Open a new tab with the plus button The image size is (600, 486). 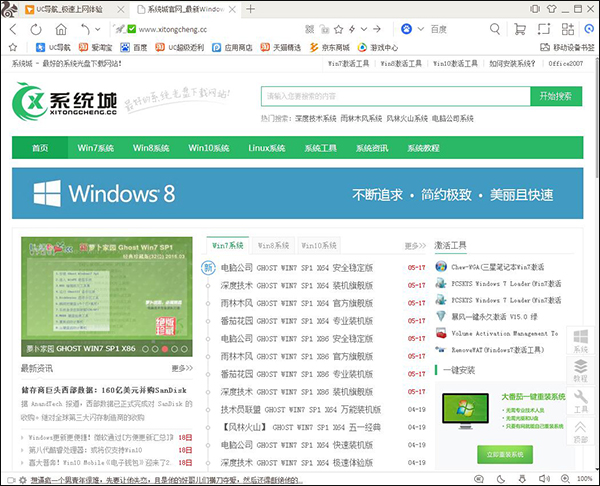pos(251,9)
